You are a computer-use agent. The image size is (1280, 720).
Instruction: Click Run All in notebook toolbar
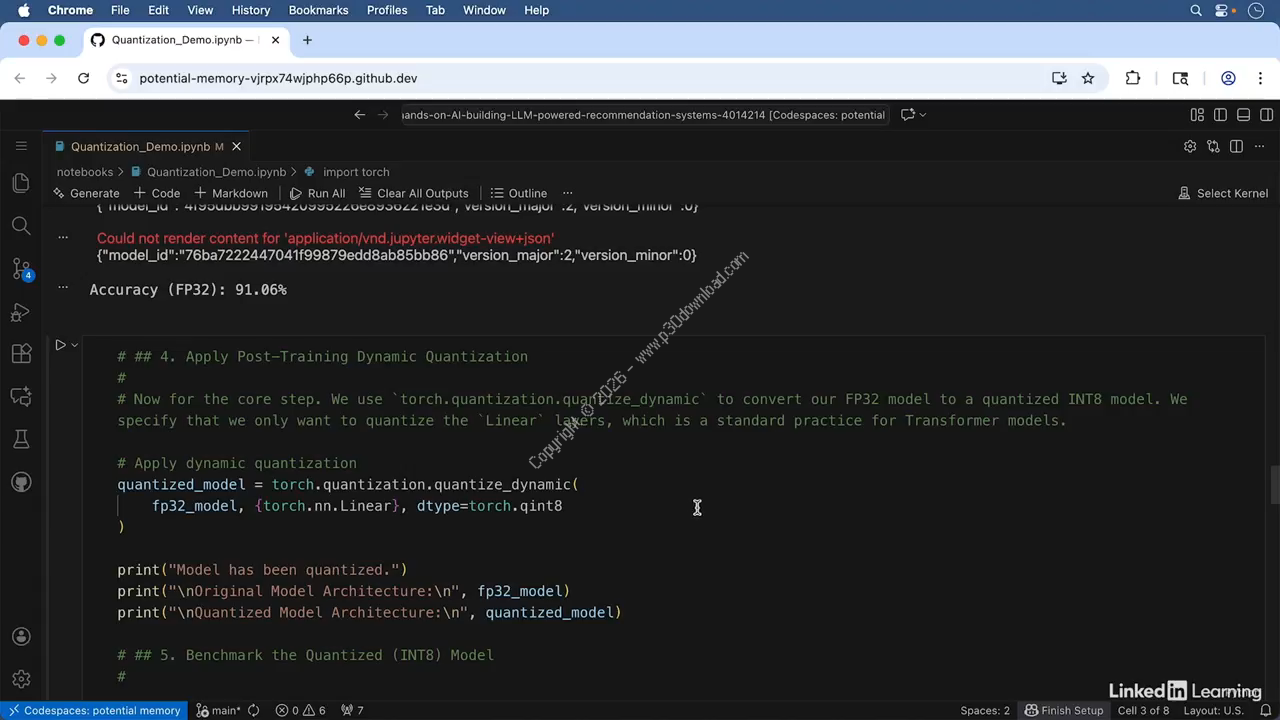point(317,193)
